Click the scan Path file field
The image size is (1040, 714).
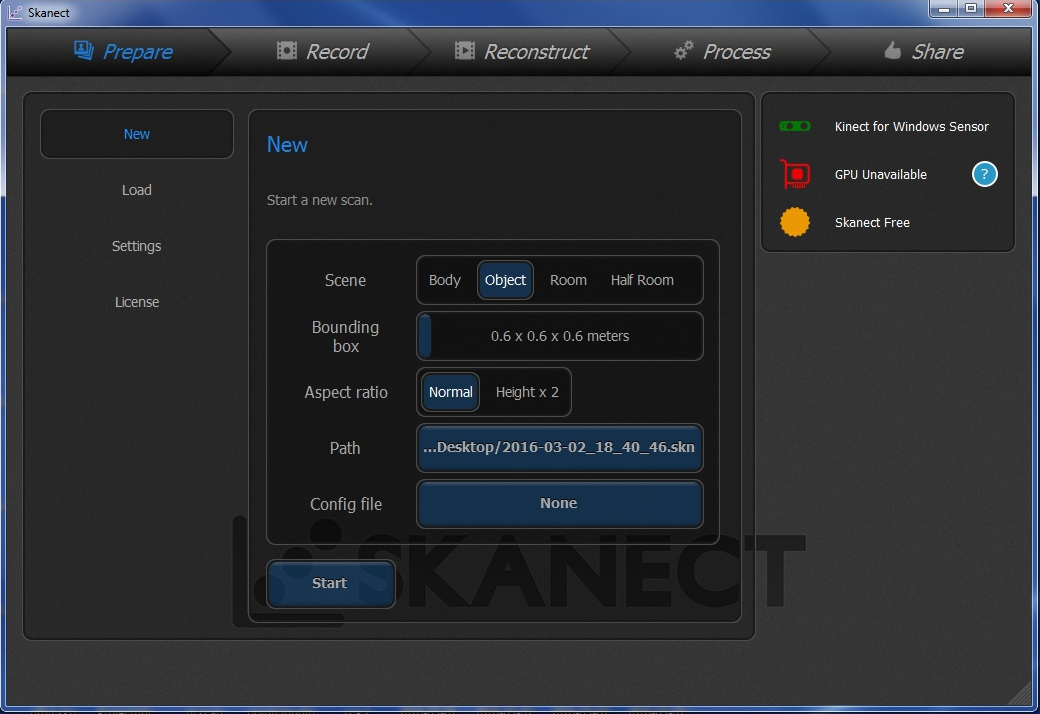(x=560, y=447)
